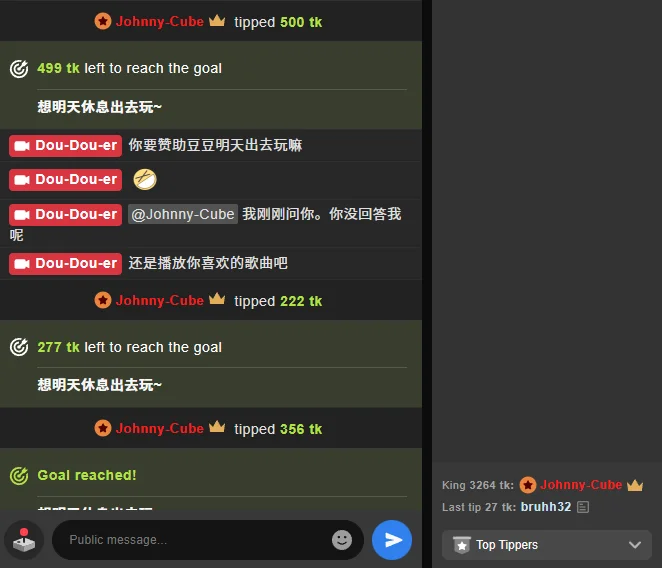Click the @Johnny-Cube mention tag
Screen dimensions: 662x568
pyautogui.click(x=183, y=214)
